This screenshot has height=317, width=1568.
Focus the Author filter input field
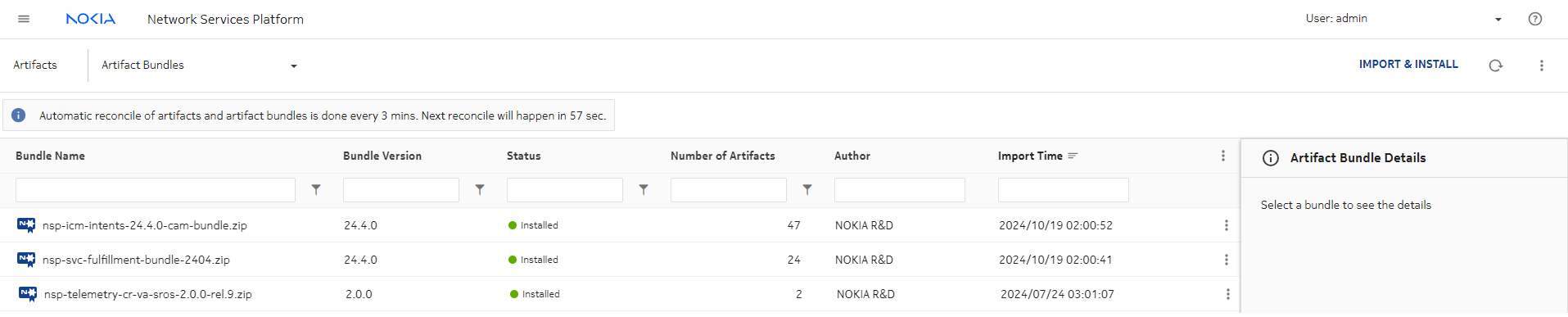(900, 190)
